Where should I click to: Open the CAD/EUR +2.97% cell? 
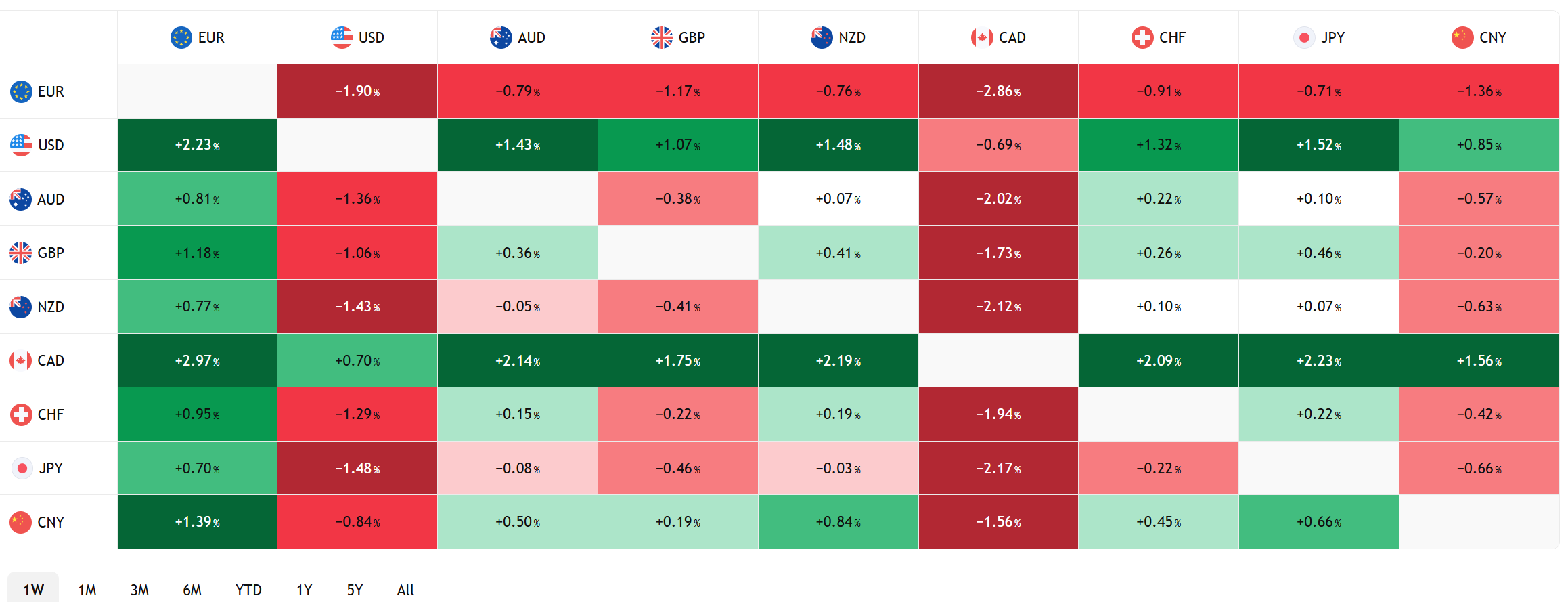(197, 360)
